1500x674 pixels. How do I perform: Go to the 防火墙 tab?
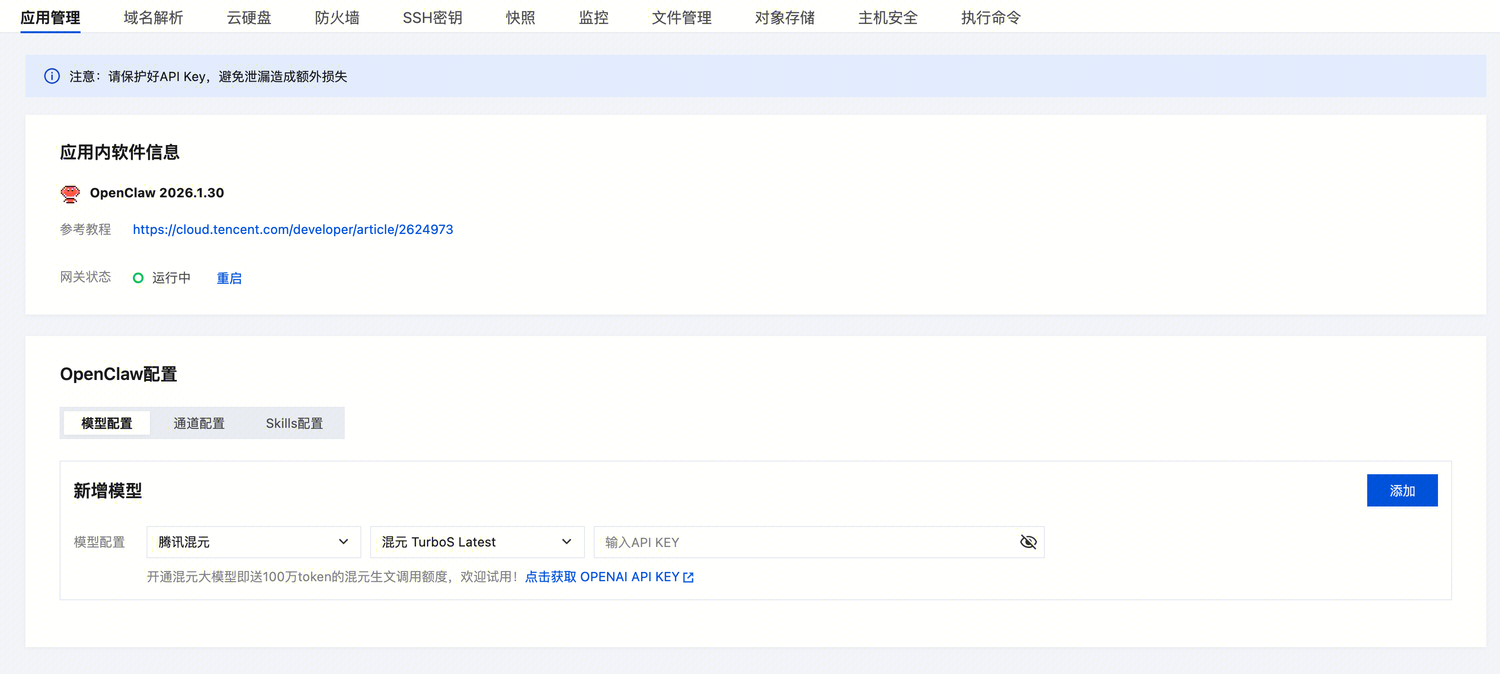pos(337,18)
